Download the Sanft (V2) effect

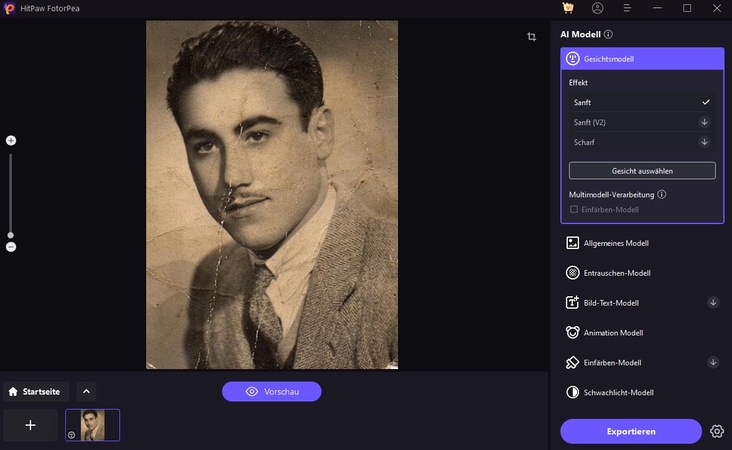[705, 122]
